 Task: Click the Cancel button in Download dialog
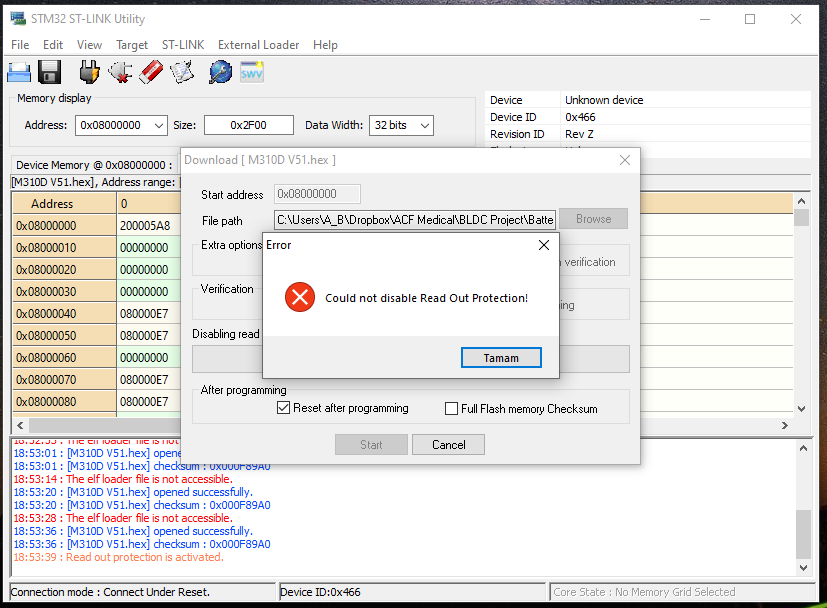(448, 445)
